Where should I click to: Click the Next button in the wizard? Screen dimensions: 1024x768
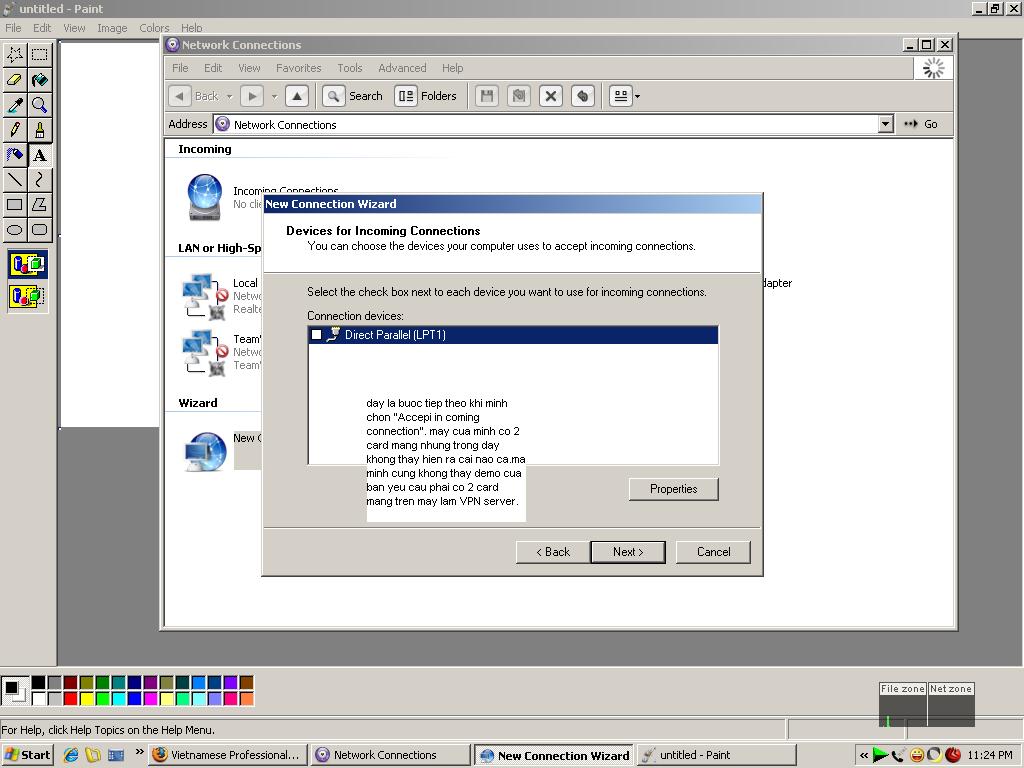(x=627, y=552)
